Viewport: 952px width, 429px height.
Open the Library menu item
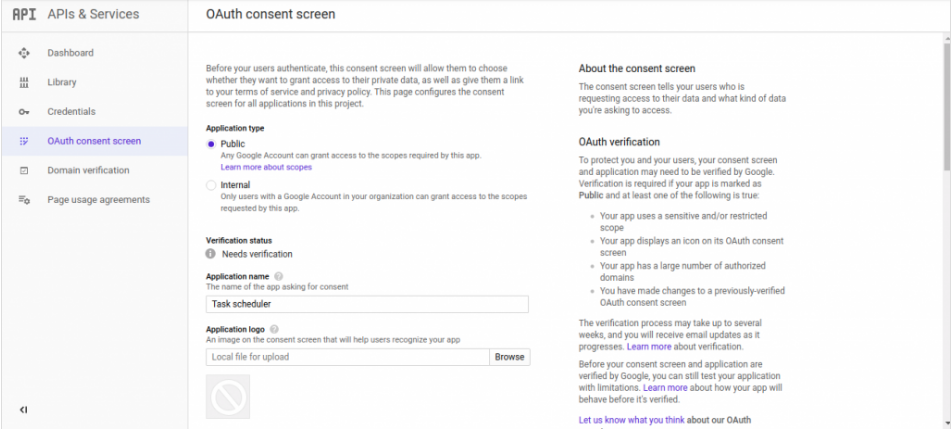pyautogui.click(x=62, y=82)
